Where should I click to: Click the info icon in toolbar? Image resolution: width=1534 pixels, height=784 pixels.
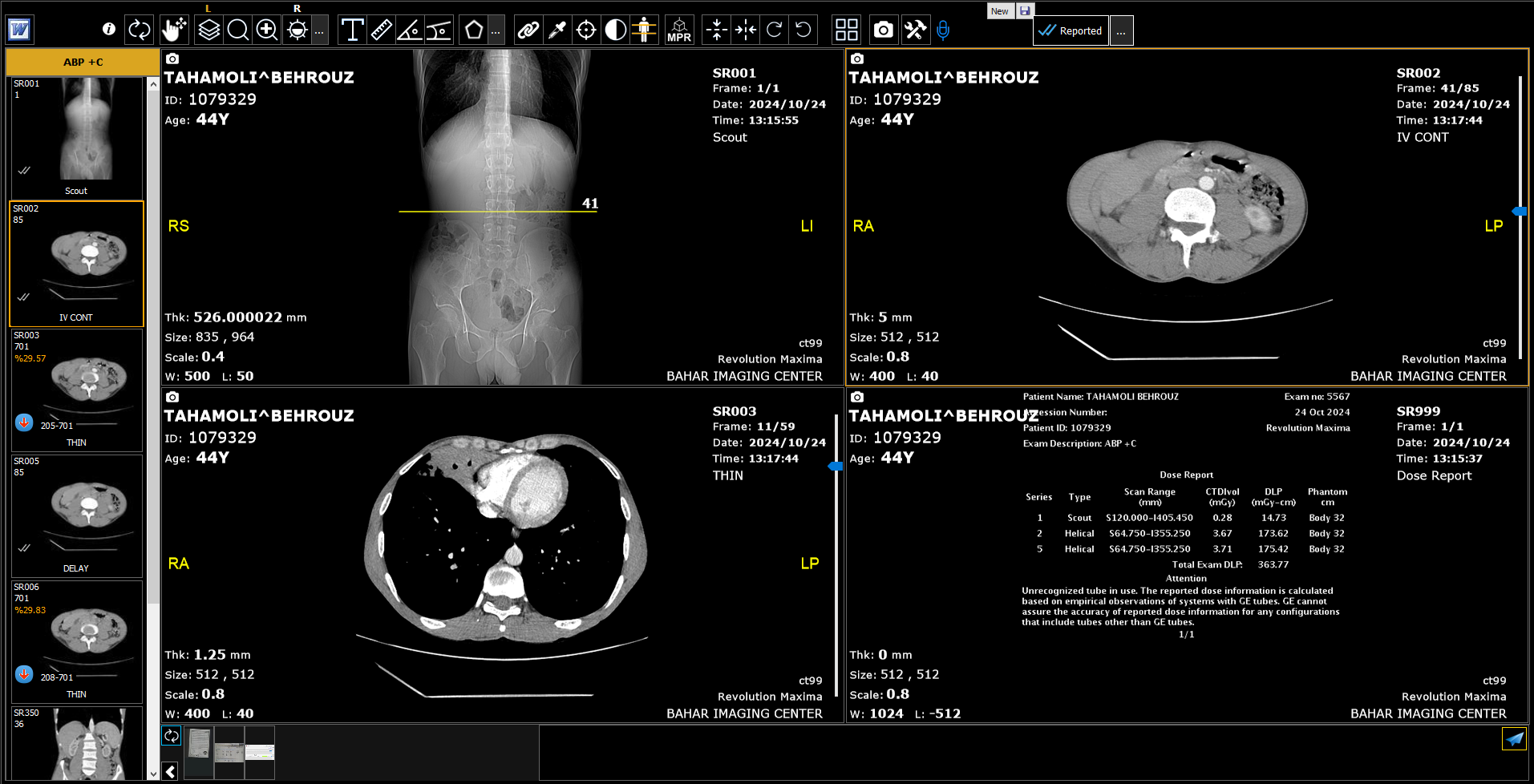coord(109,30)
